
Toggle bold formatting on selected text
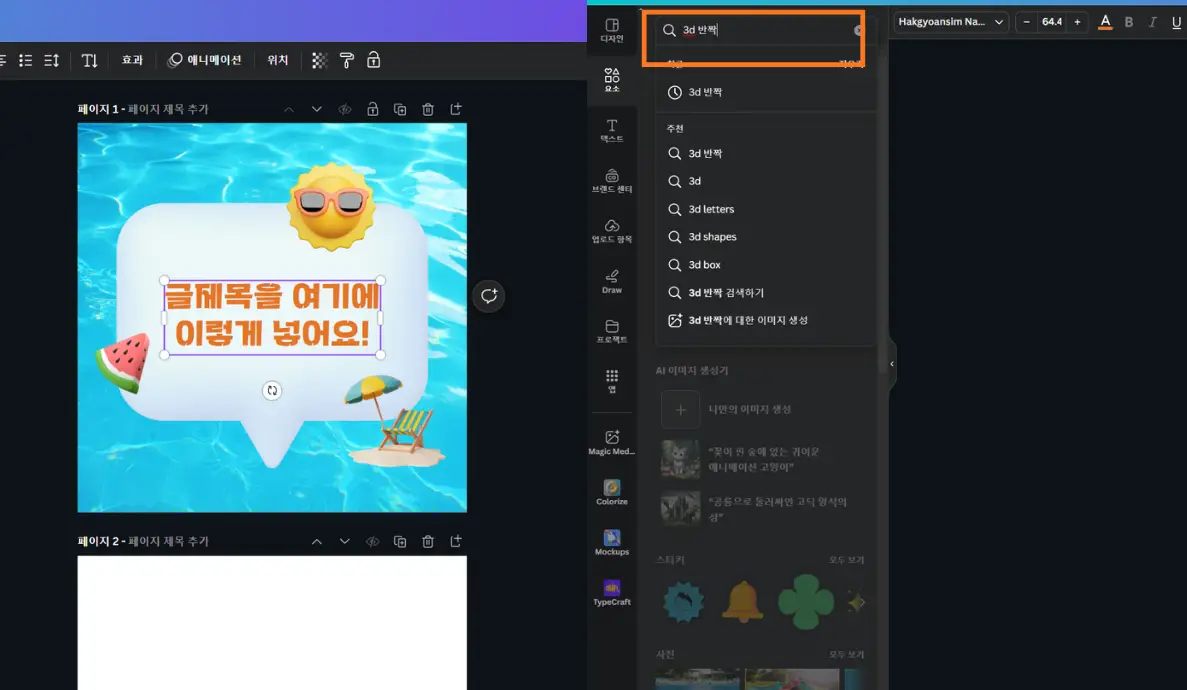click(1129, 21)
